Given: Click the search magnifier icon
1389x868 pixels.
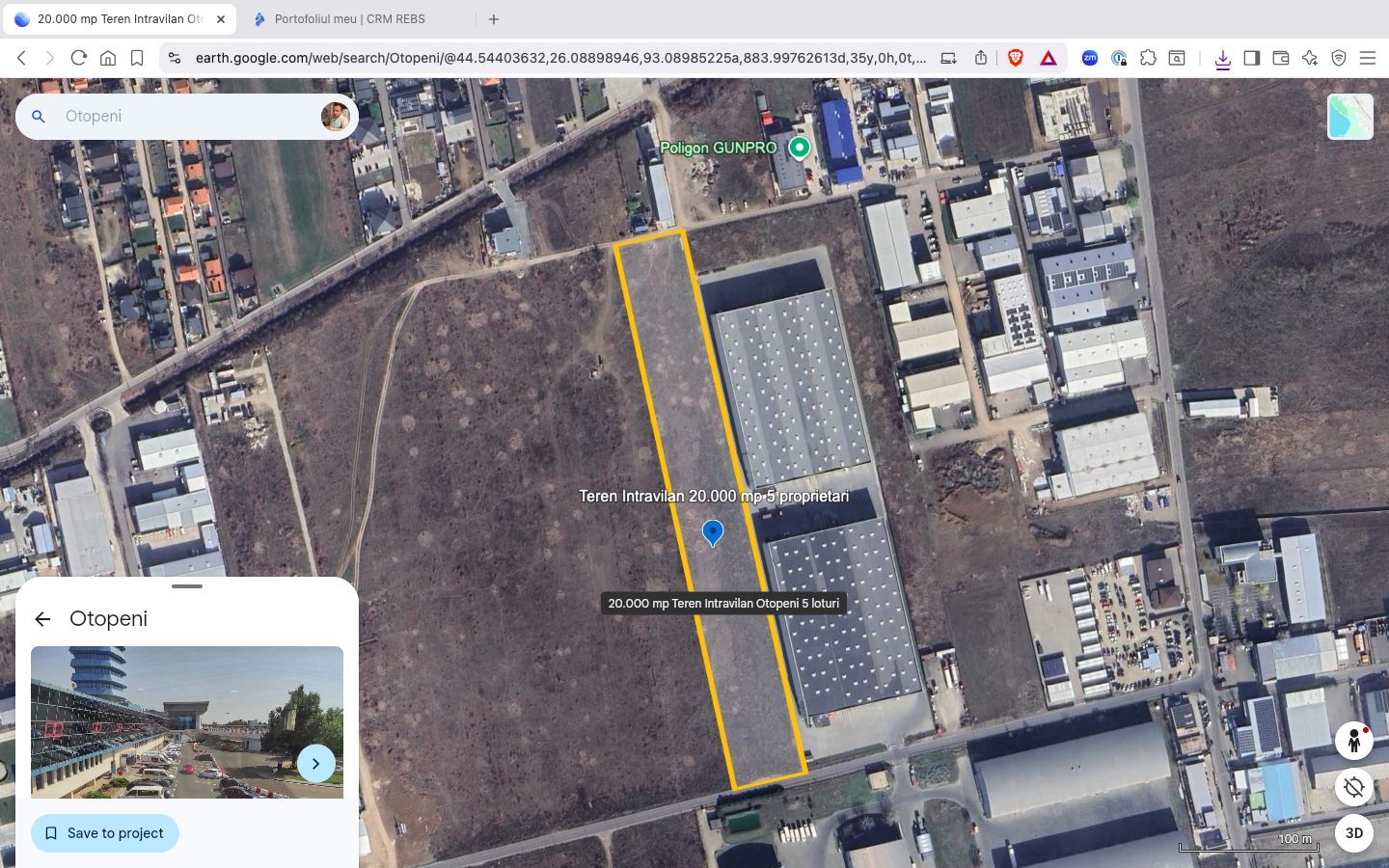Looking at the screenshot, I should coord(39,117).
